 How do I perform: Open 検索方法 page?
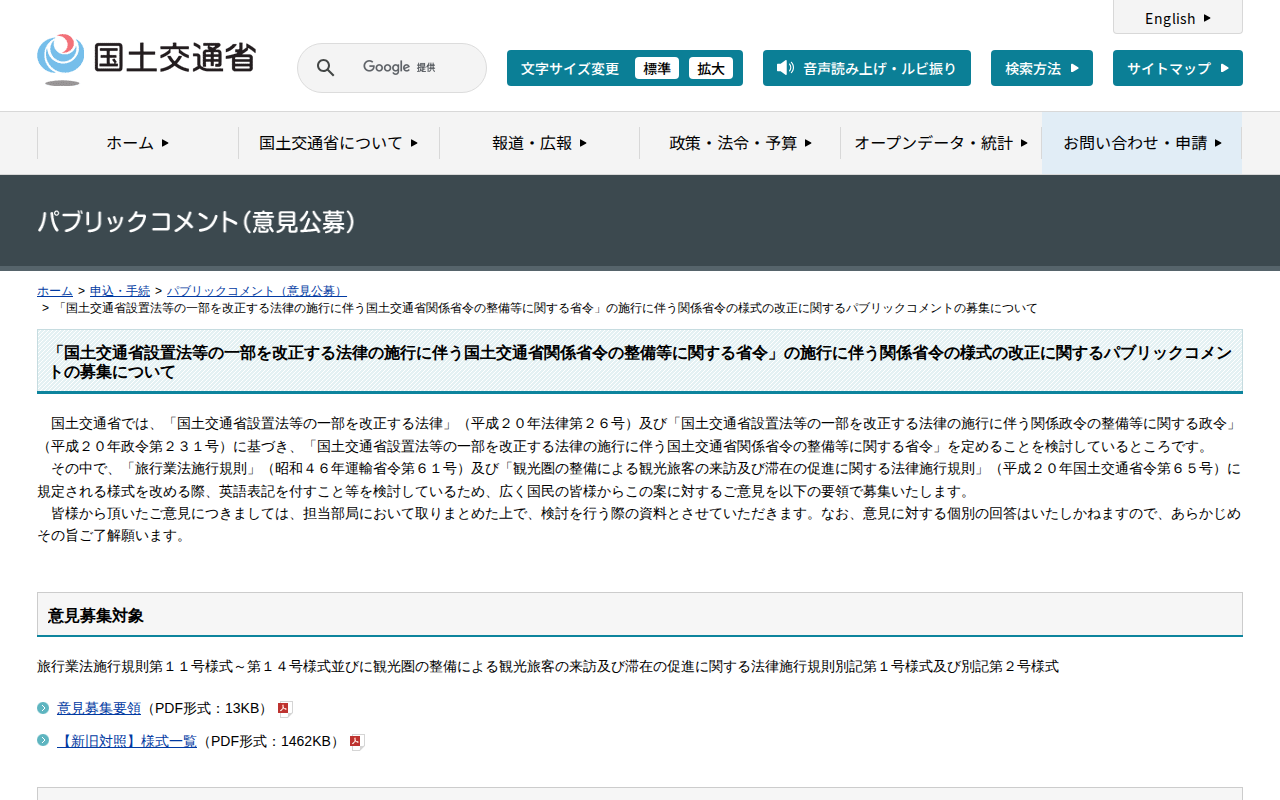pyautogui.click(x=1042, y=68)
